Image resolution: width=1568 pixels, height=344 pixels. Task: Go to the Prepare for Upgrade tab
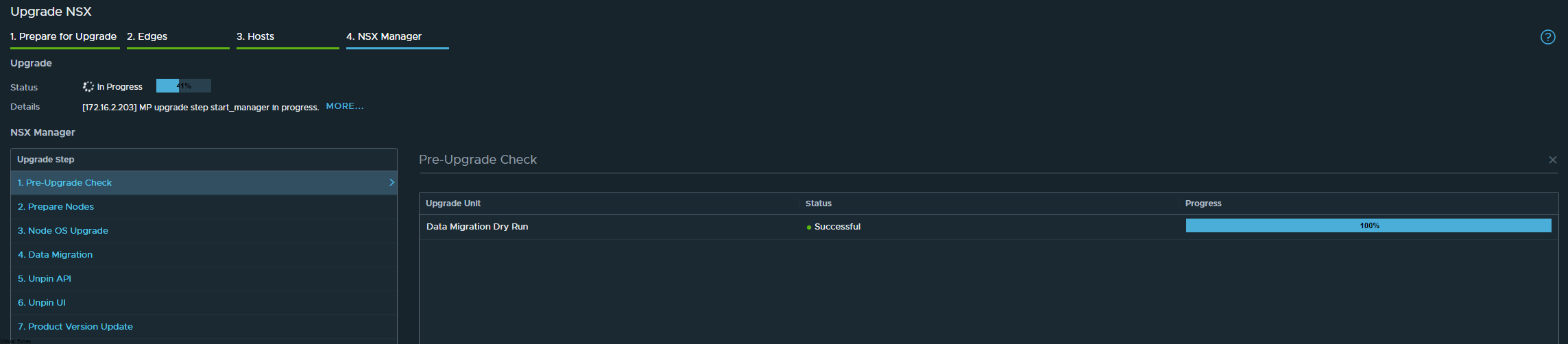click(64, 36)
